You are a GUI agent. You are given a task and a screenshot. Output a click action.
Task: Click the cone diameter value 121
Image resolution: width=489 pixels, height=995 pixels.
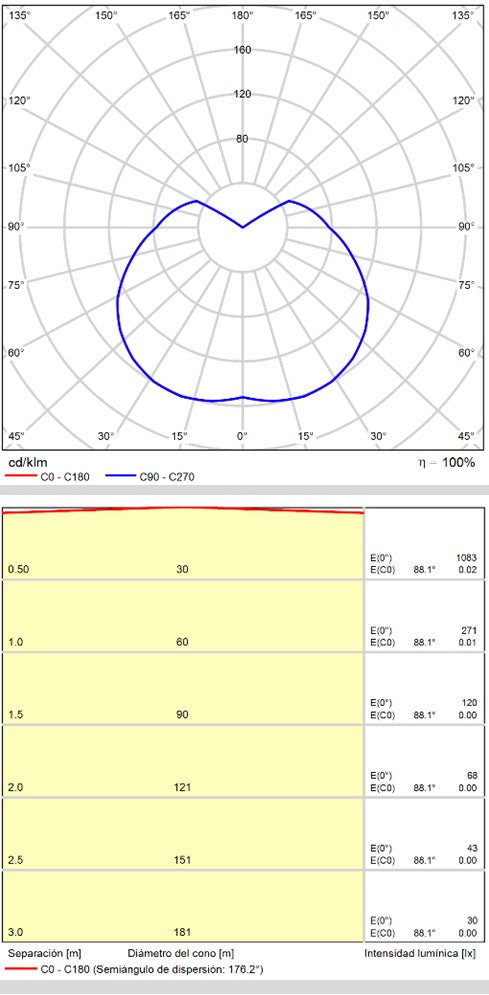click(183, 787)
